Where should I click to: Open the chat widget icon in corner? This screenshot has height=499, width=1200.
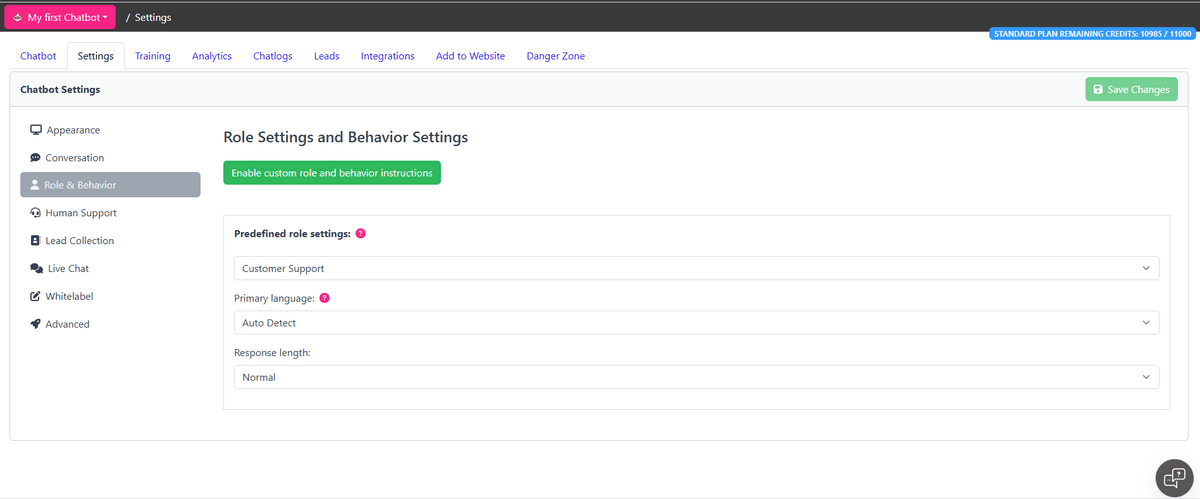point(1171,476)
